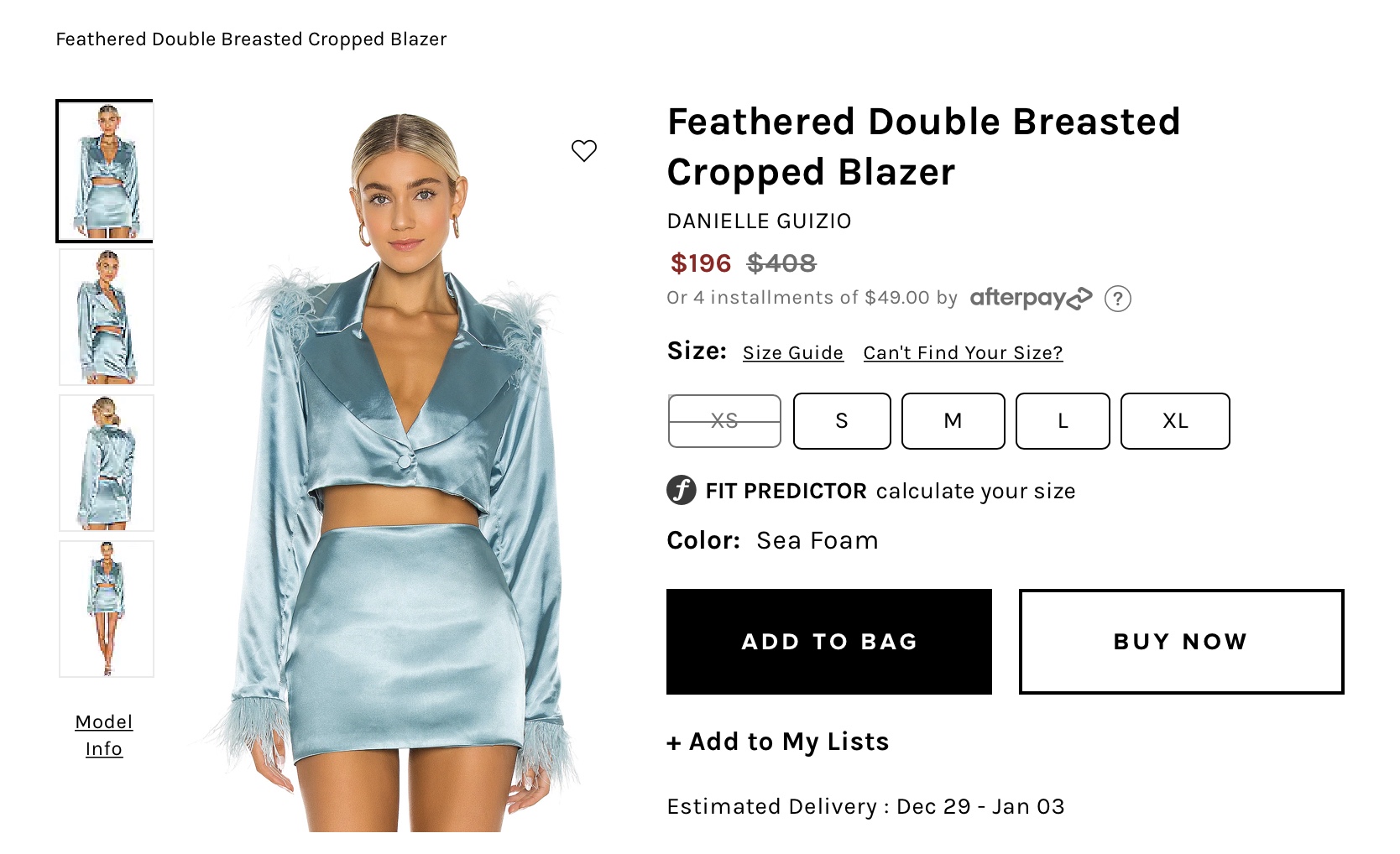Show the back-view thumbnail image
This screenshot has height=854, width=1400.
click(107, 463)
